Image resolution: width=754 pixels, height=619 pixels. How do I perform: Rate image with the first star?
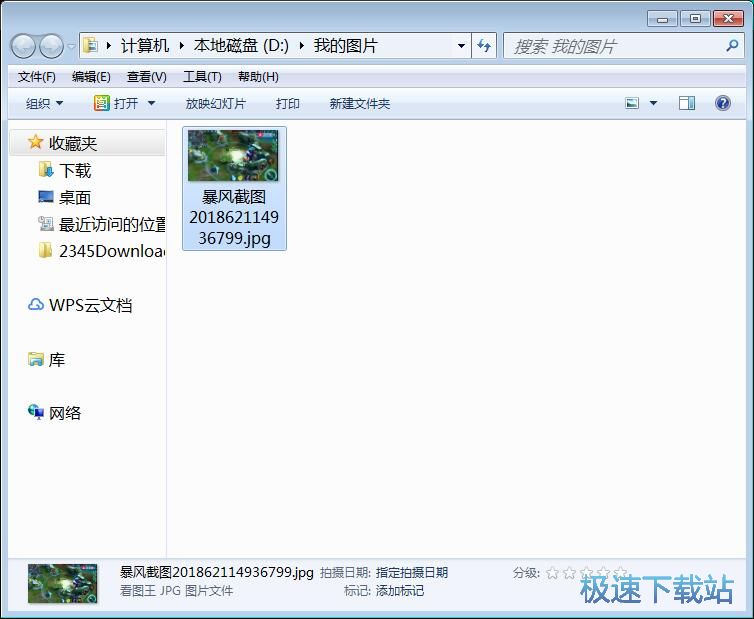pos(553,572)
